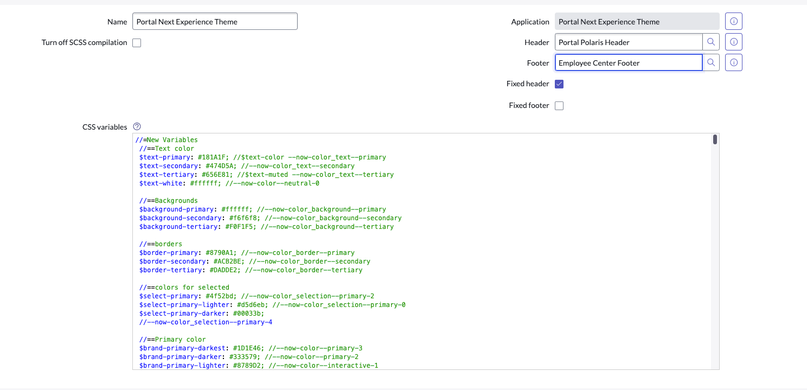The height and width of the screenshot is (390, 807).
Task: Place cursor on $select-primary-lighter line
Action: click(272, 305)
